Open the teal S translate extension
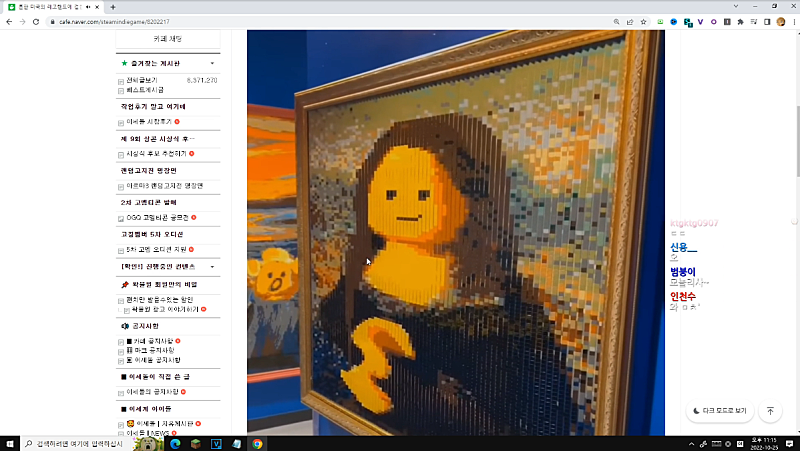 point(688,22)
